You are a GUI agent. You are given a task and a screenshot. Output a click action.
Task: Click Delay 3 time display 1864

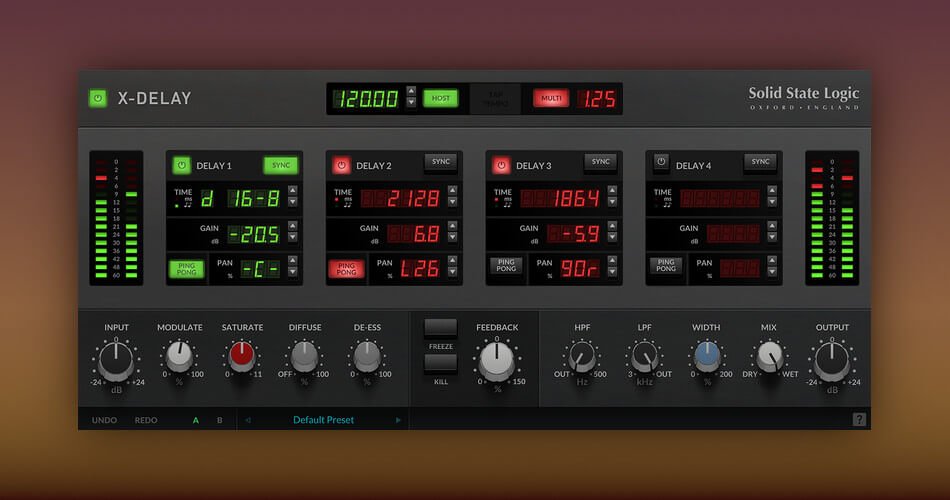coord(560,198)
